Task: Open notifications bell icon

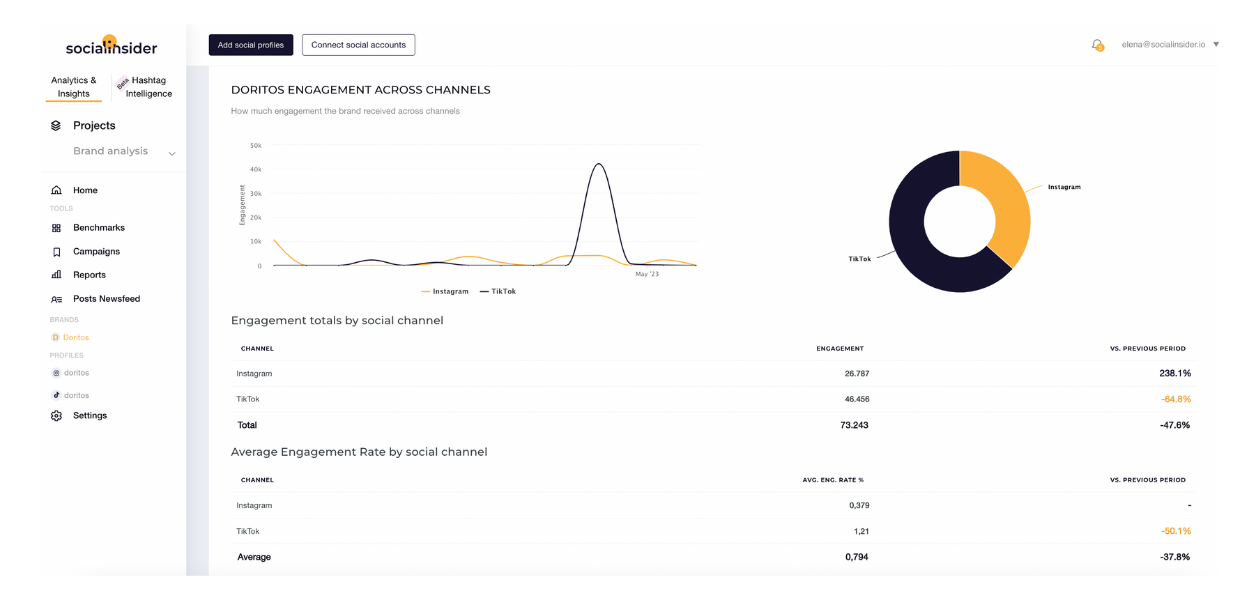Action: [1097, 45]
